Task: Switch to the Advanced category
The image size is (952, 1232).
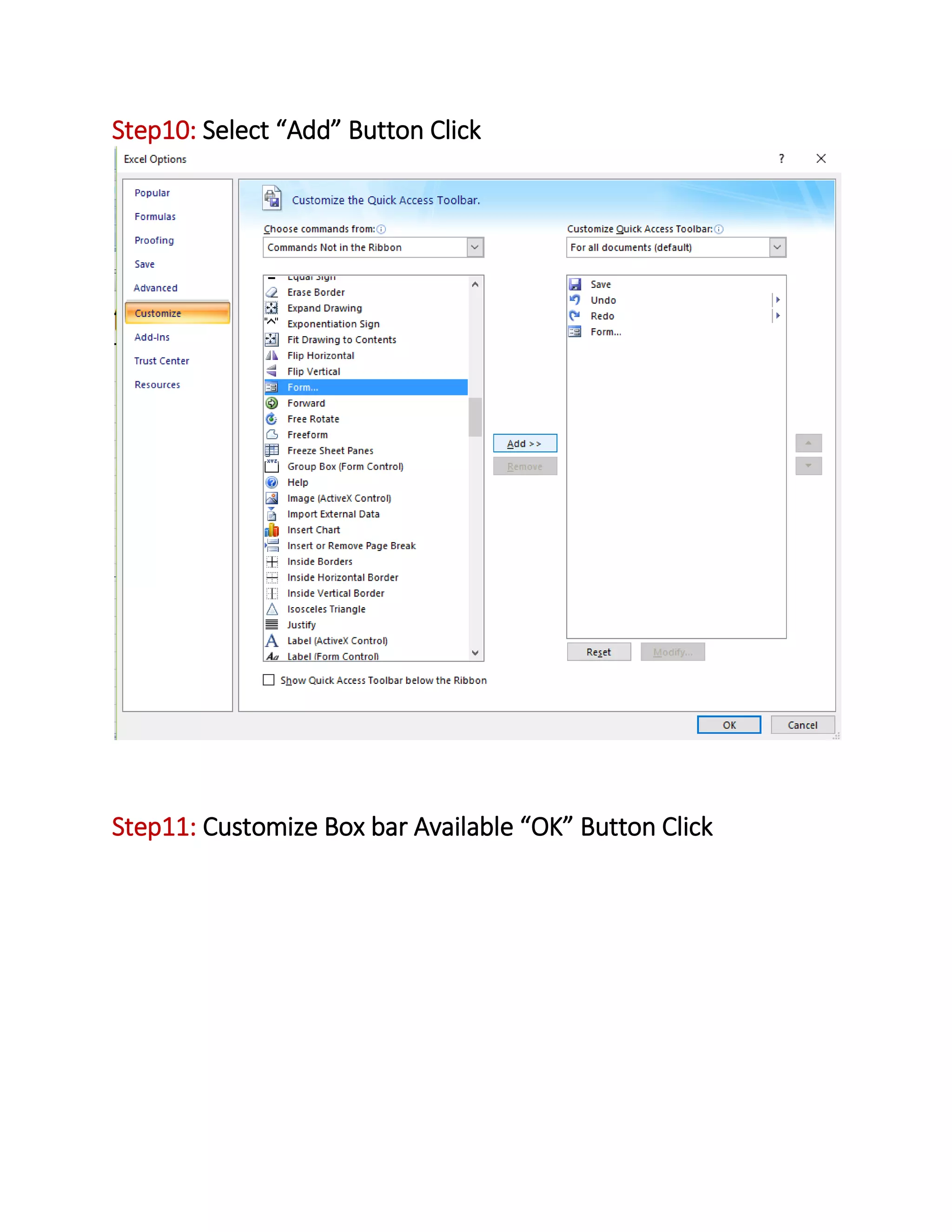Action: coord(155,288)
